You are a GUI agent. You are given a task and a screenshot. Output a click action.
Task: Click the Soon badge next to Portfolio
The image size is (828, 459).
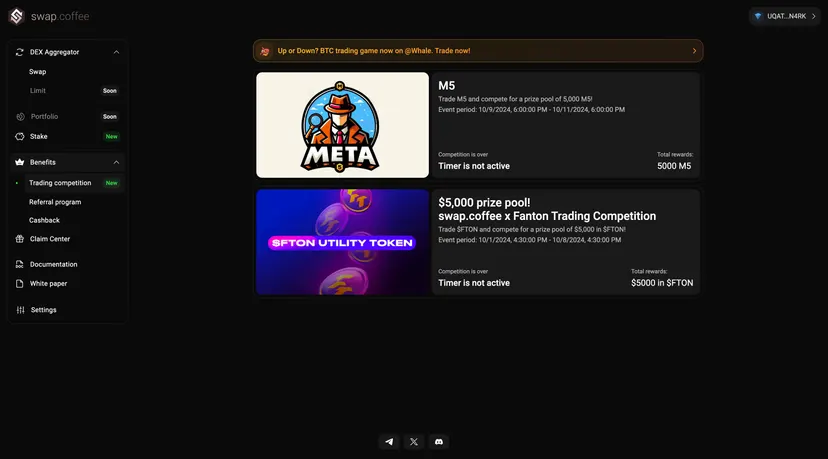[110, 117]
